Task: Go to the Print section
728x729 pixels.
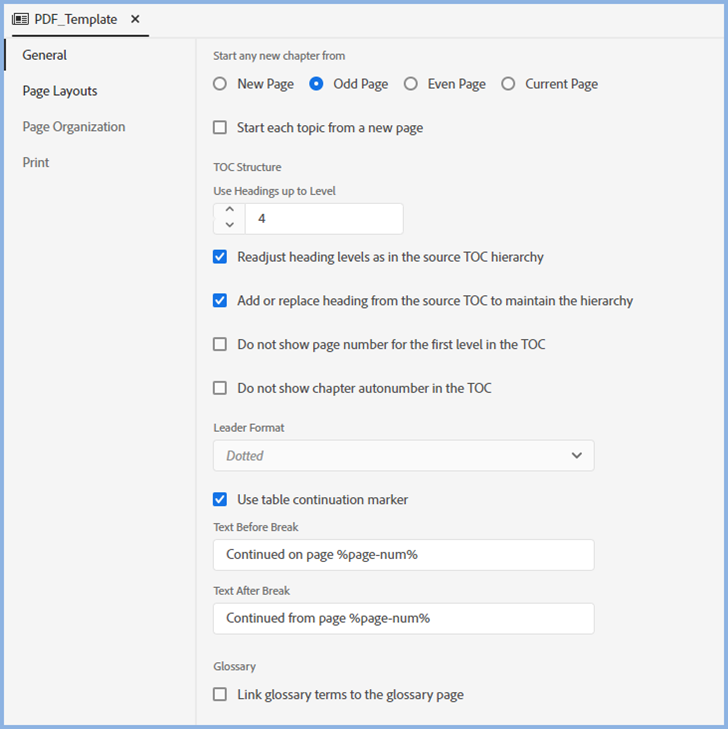Action: tap(36, 163)
